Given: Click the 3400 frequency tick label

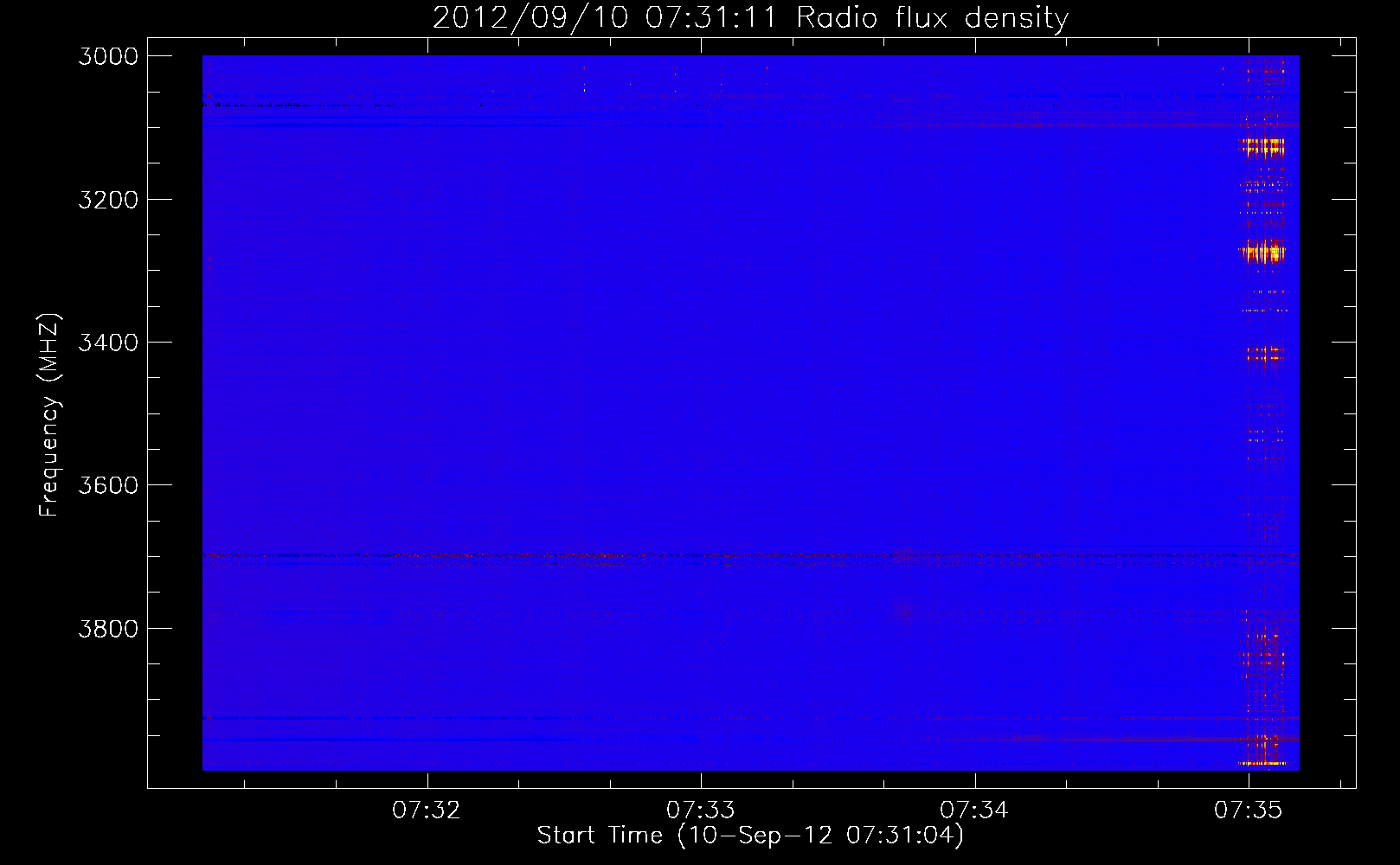Looking at the screenshot, I should [108, 343].
